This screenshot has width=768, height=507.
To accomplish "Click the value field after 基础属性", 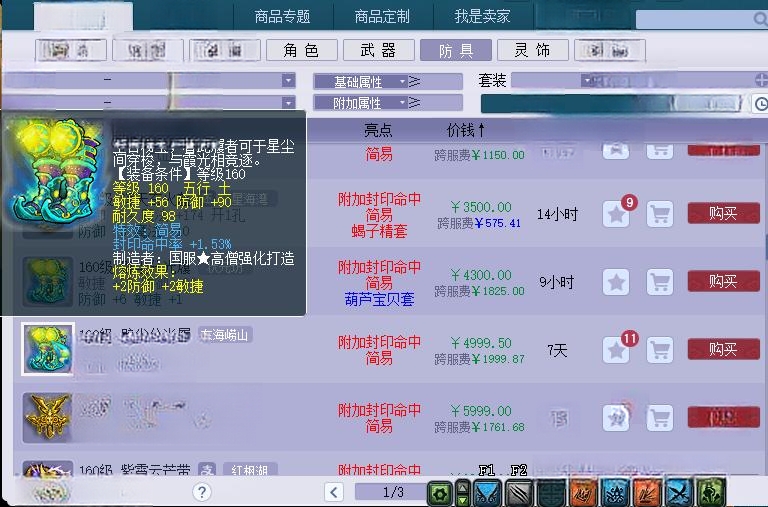I will pos(442,81).
